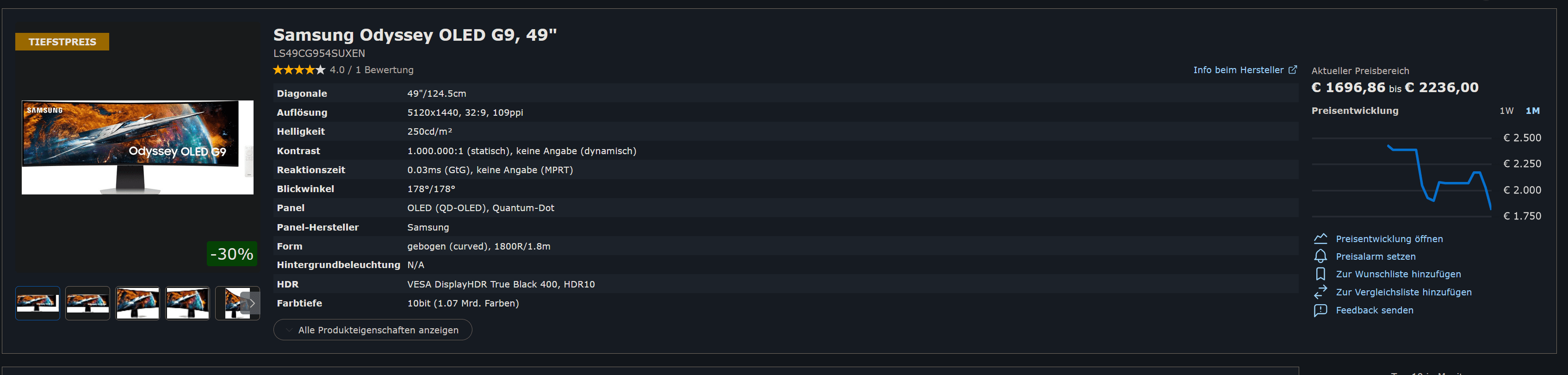Switch price chart to 1W
1568x375 pixels.
coord(1506,111)
